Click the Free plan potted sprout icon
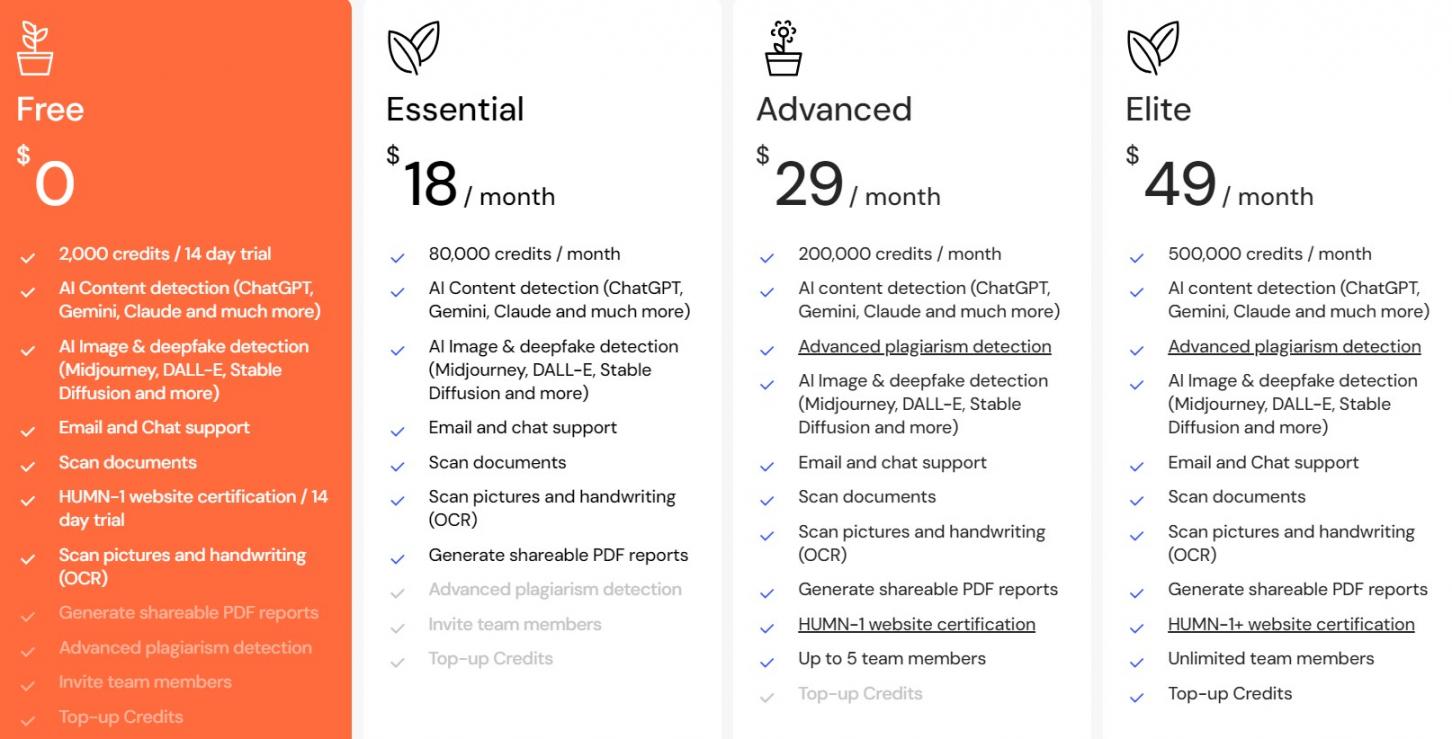 tap(35, 48)
